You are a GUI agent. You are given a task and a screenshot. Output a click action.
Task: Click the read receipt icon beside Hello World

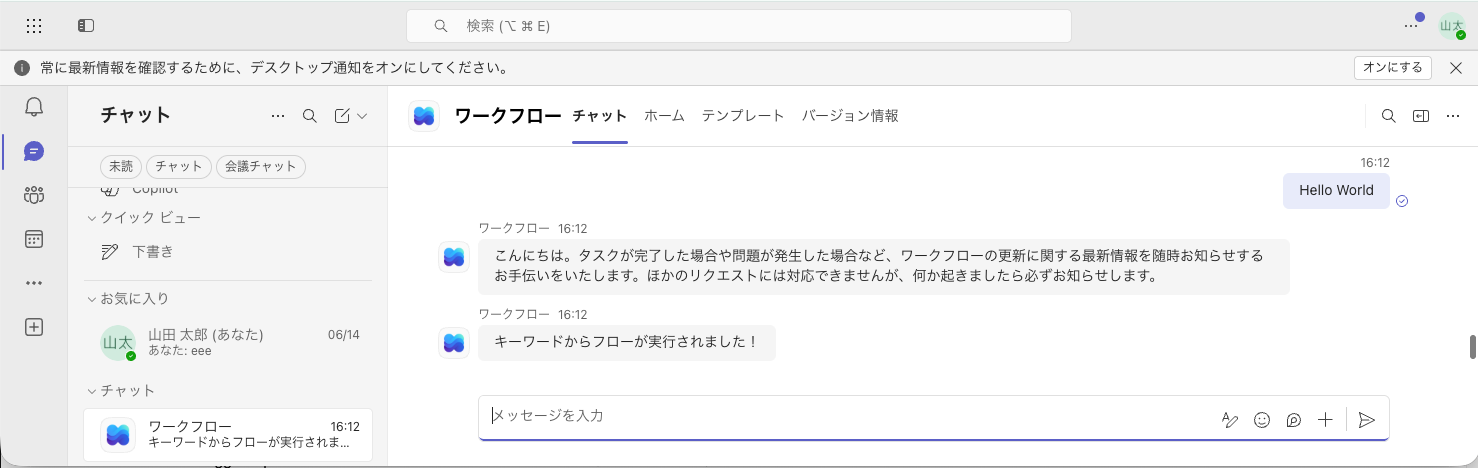pos(1402,201)
